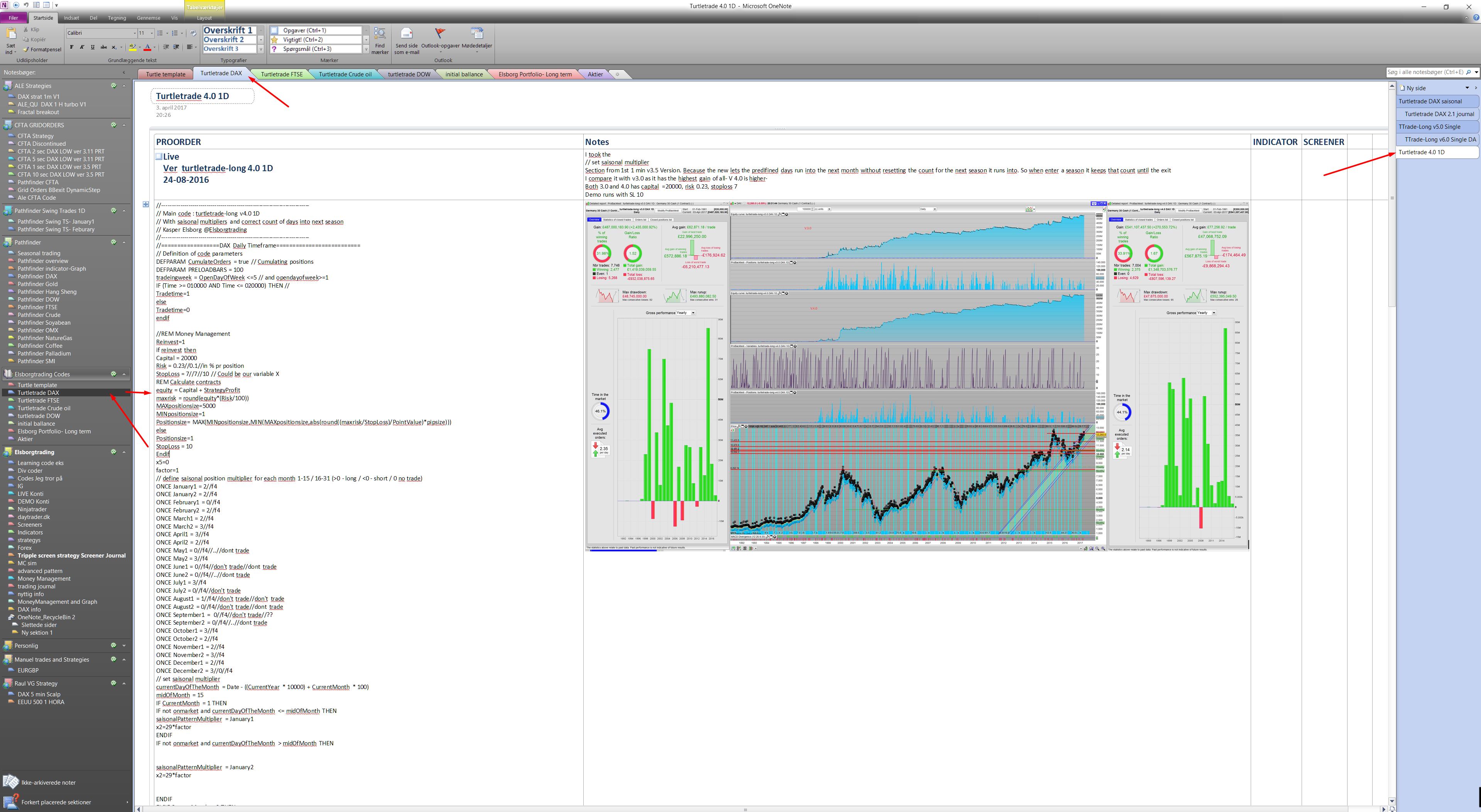This screenshot has height=812, width=1481.
Task: Click the strikethrough text icon
Action: 103,47
